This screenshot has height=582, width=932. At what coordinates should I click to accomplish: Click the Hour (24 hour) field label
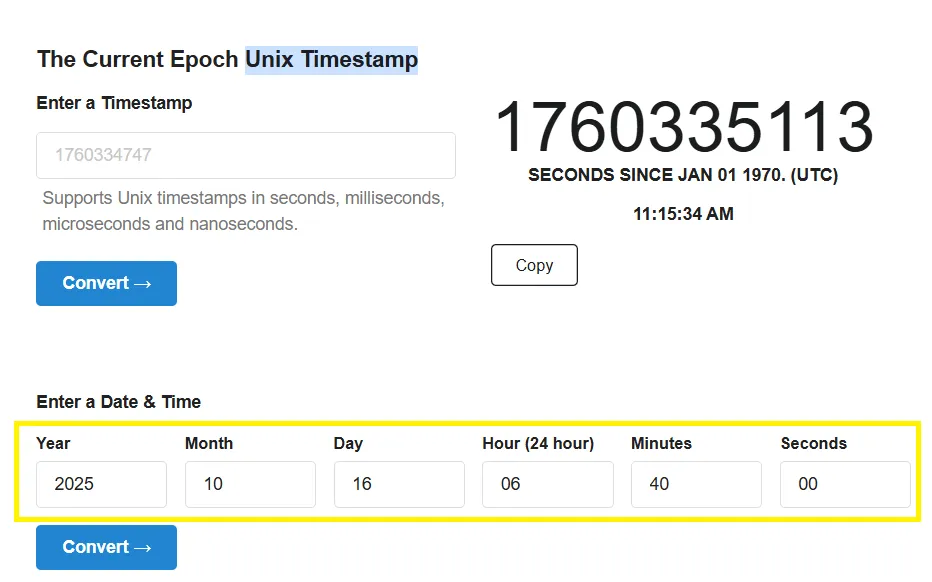(x=538, y=443)
